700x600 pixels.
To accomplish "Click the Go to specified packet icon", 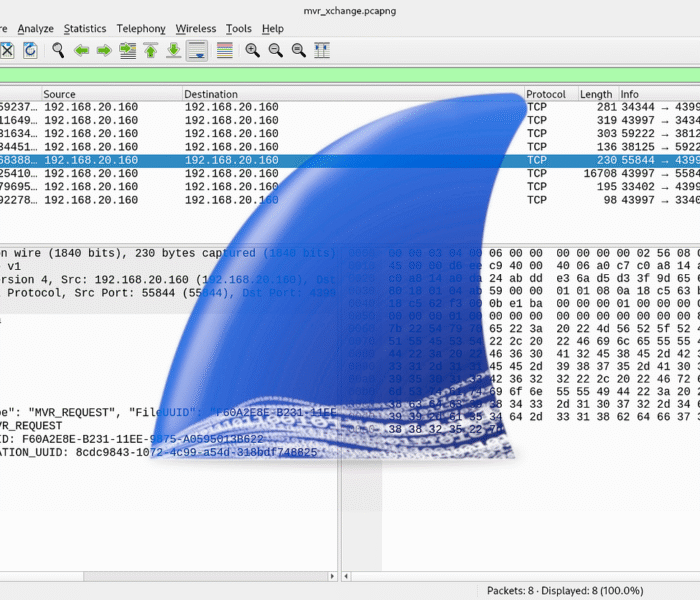I will [127, 50].
